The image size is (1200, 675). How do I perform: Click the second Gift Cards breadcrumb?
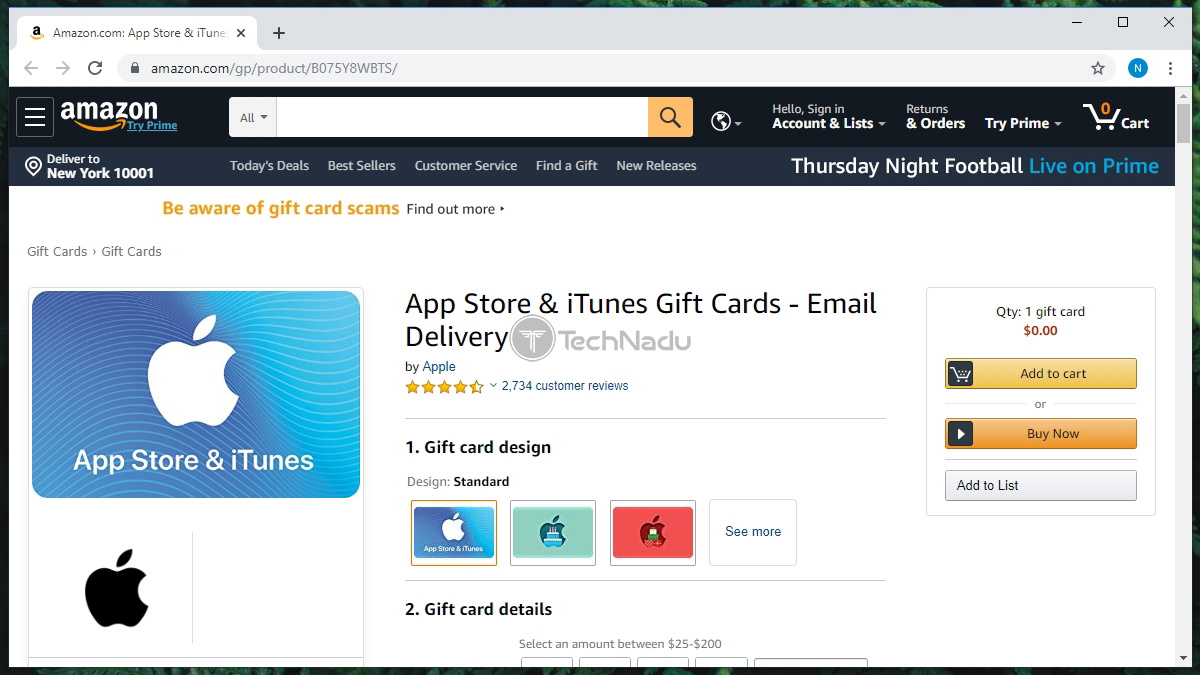(131, 252)
